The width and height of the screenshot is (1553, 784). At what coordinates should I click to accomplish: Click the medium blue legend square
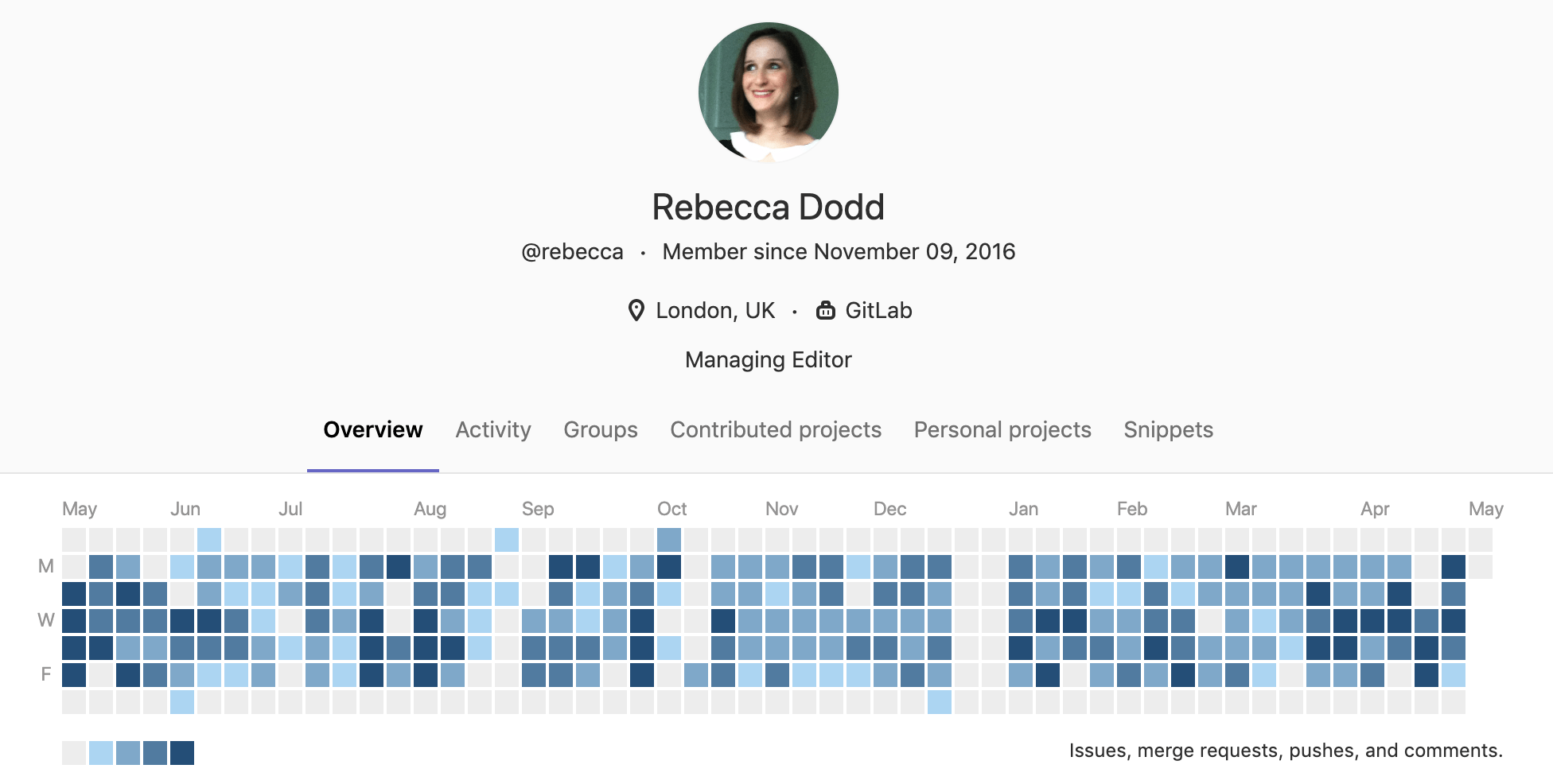[x=127, y=751]
